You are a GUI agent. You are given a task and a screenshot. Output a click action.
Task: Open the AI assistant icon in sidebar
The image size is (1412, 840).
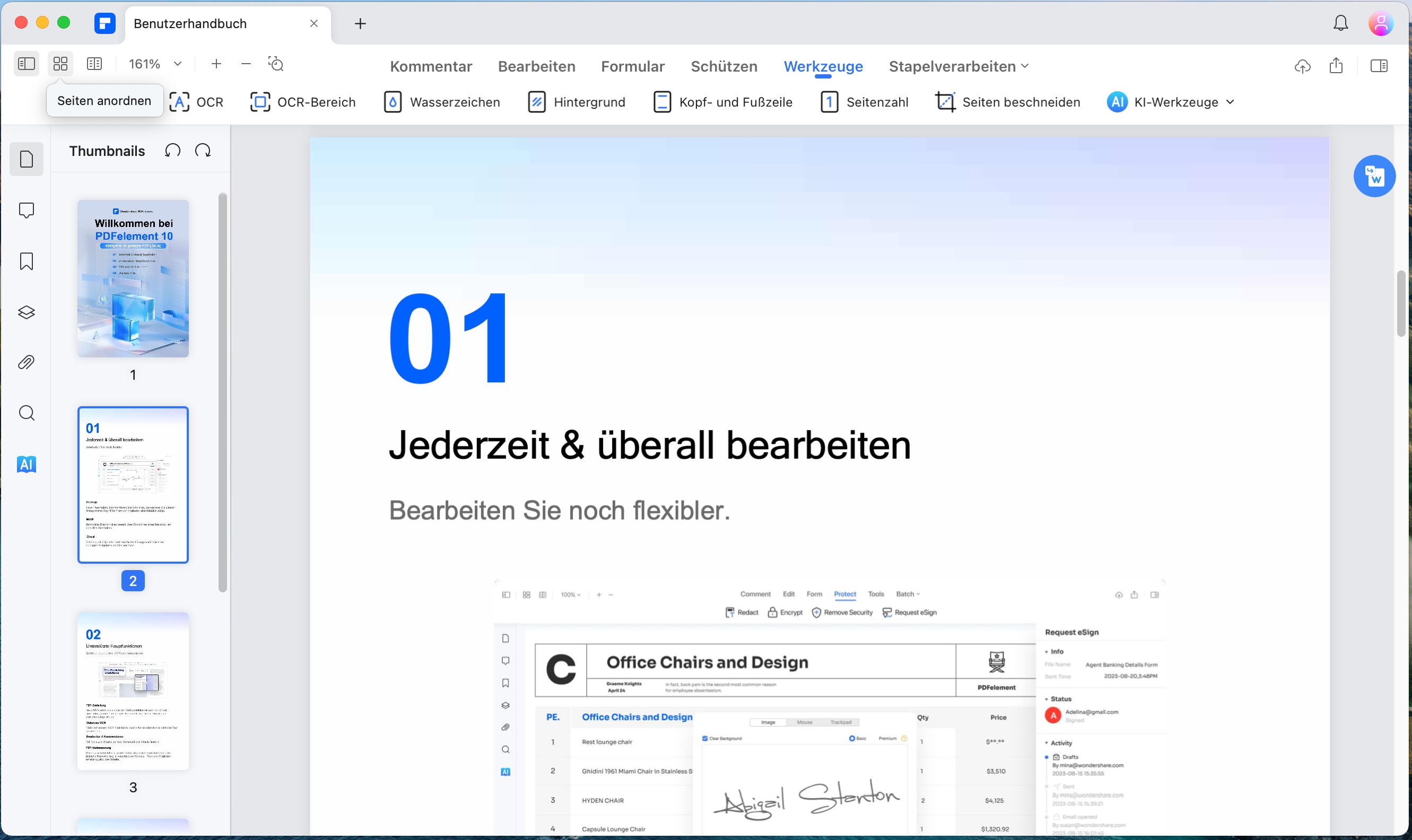pos(26,464)
